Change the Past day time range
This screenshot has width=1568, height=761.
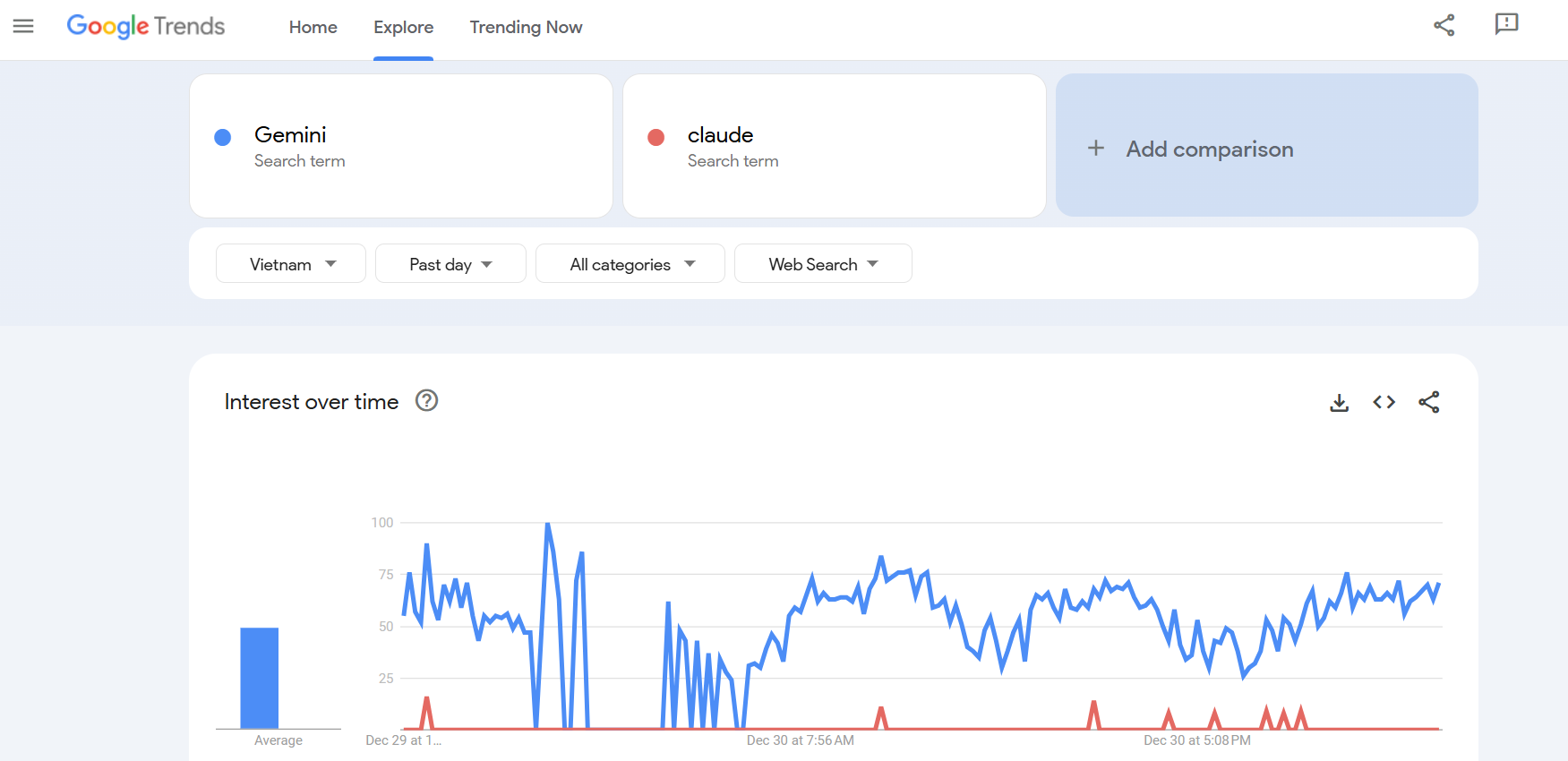coord(450,263)
